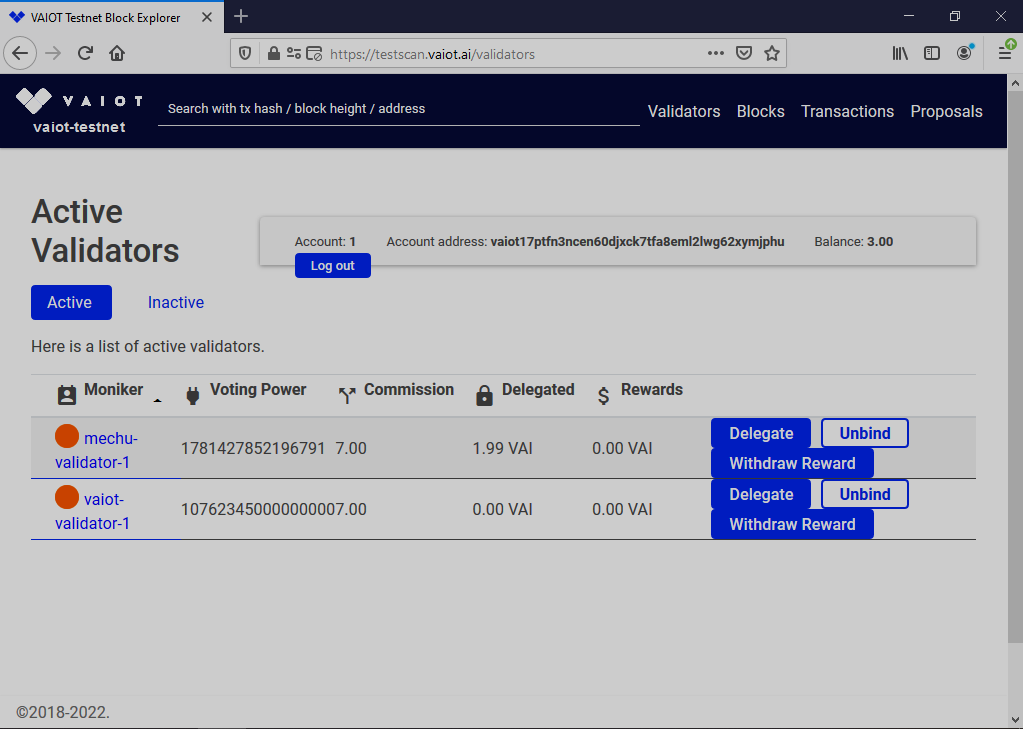
Task: Click the 7.00 commission of mechu-validator-1
Action: pyautogui.click(x=351, y=449)
